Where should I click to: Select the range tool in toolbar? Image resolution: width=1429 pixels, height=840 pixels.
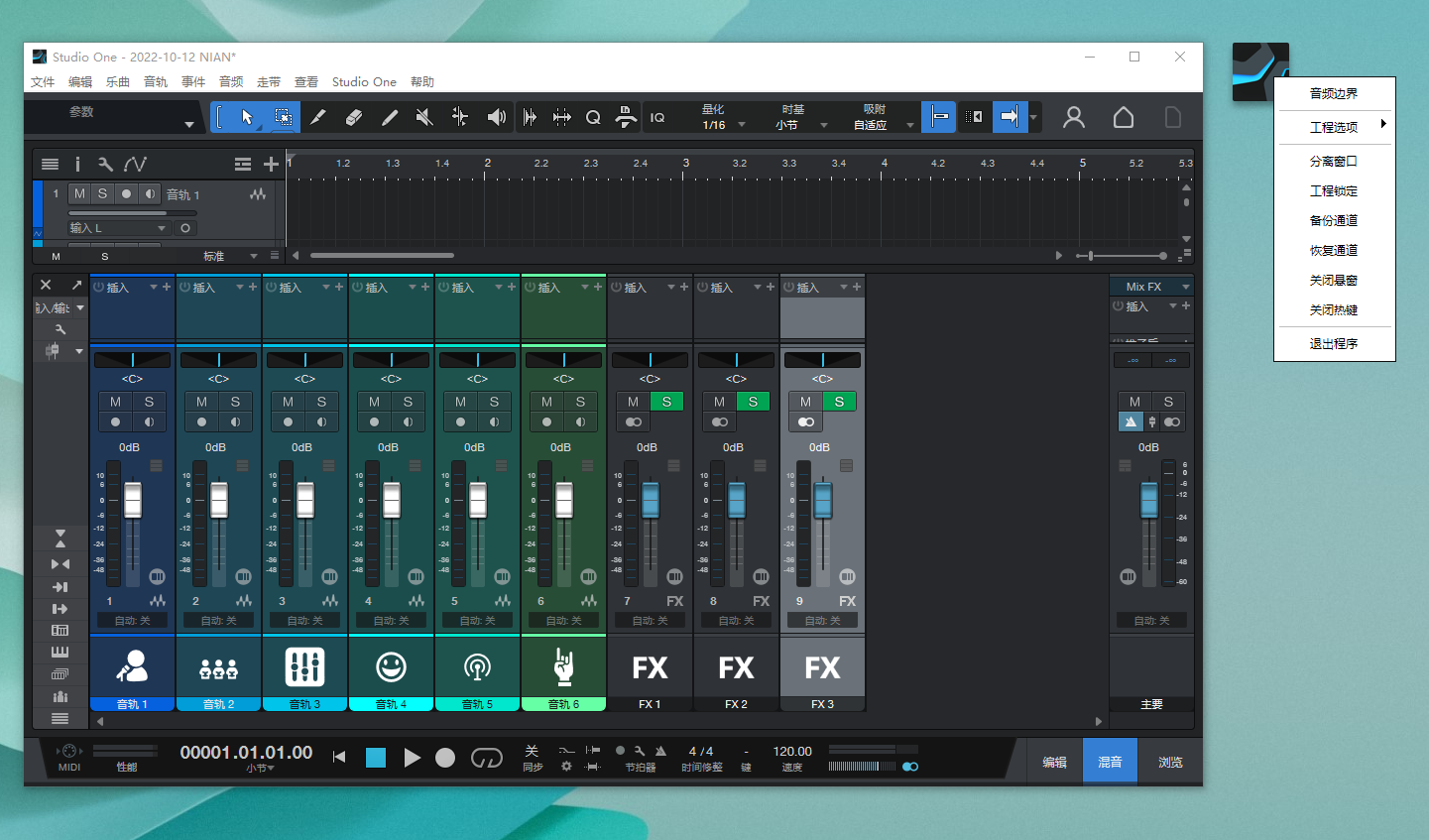point(283,117)
